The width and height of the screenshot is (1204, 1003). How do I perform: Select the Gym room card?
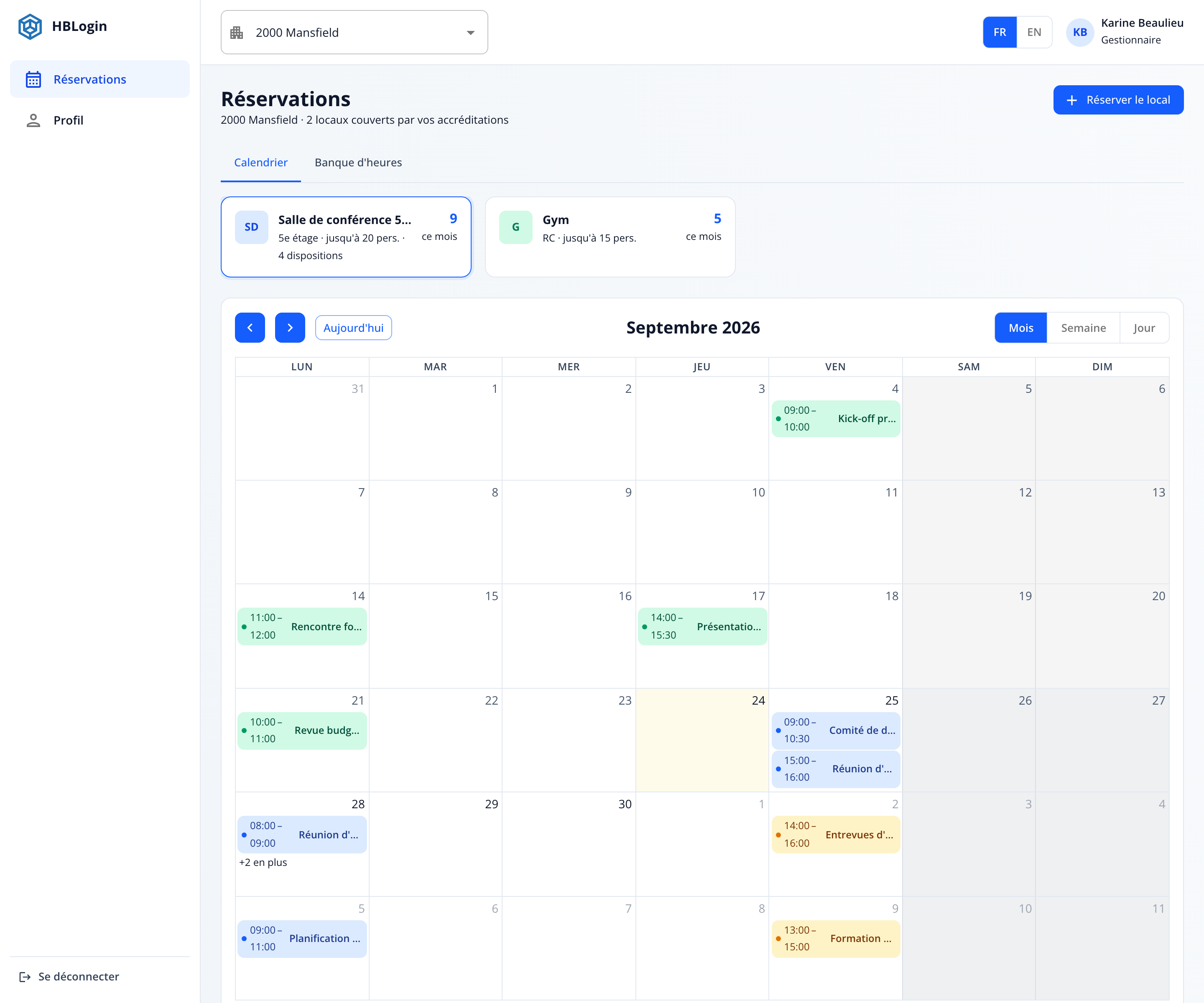pos(610,237)
